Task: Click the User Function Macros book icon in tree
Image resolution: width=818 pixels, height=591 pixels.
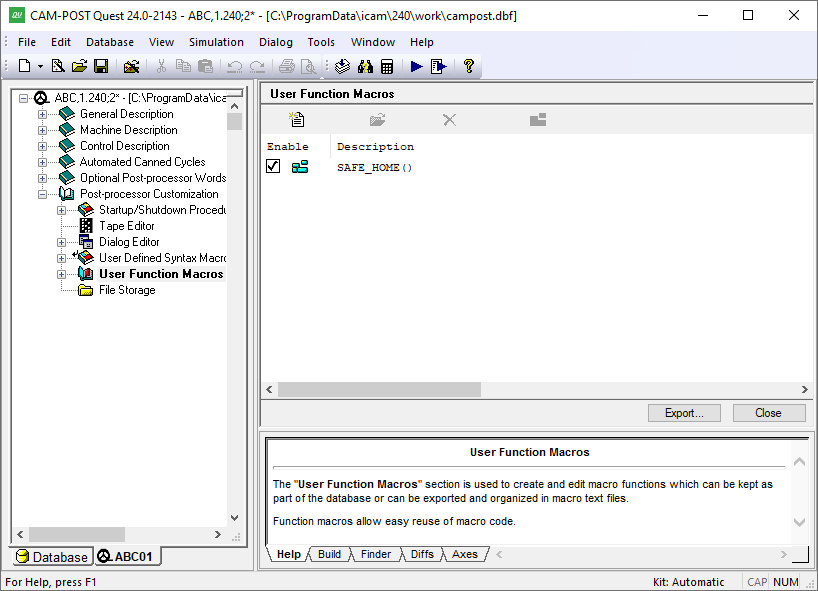Action: pyautogui.click(x=86, y=273)
